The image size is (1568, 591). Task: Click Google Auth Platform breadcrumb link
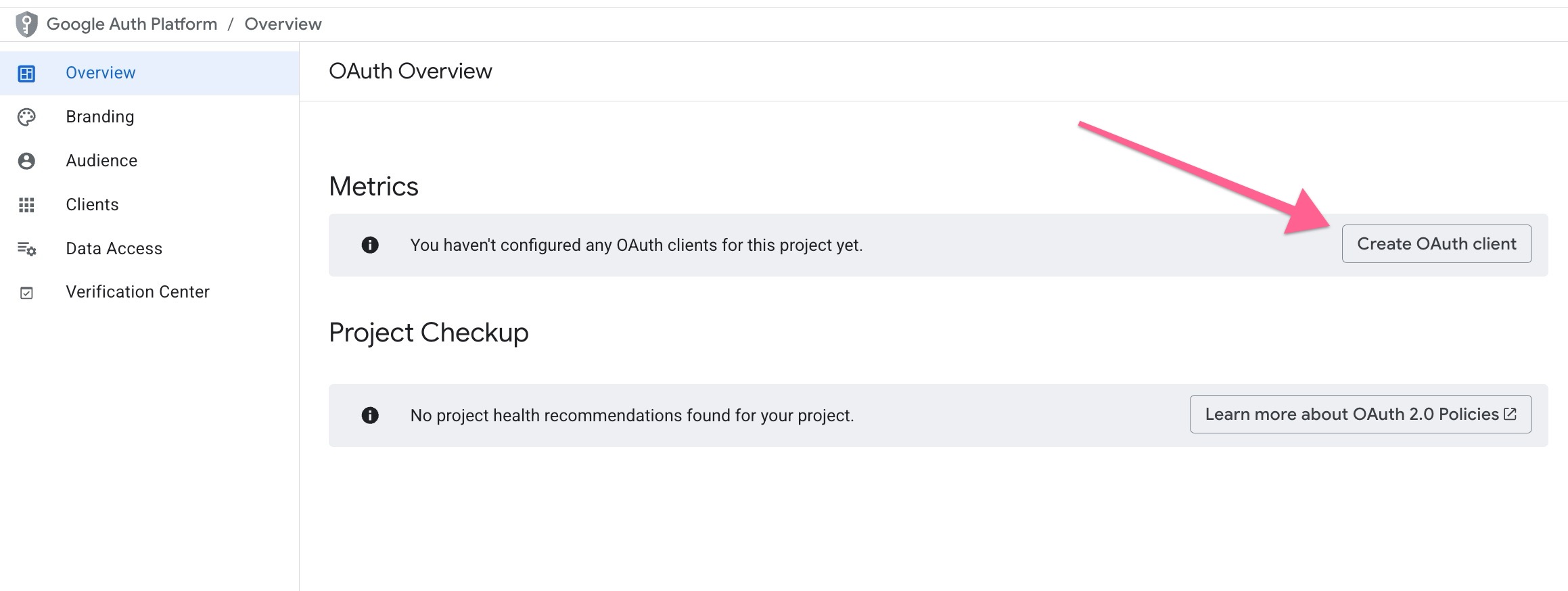132,24
